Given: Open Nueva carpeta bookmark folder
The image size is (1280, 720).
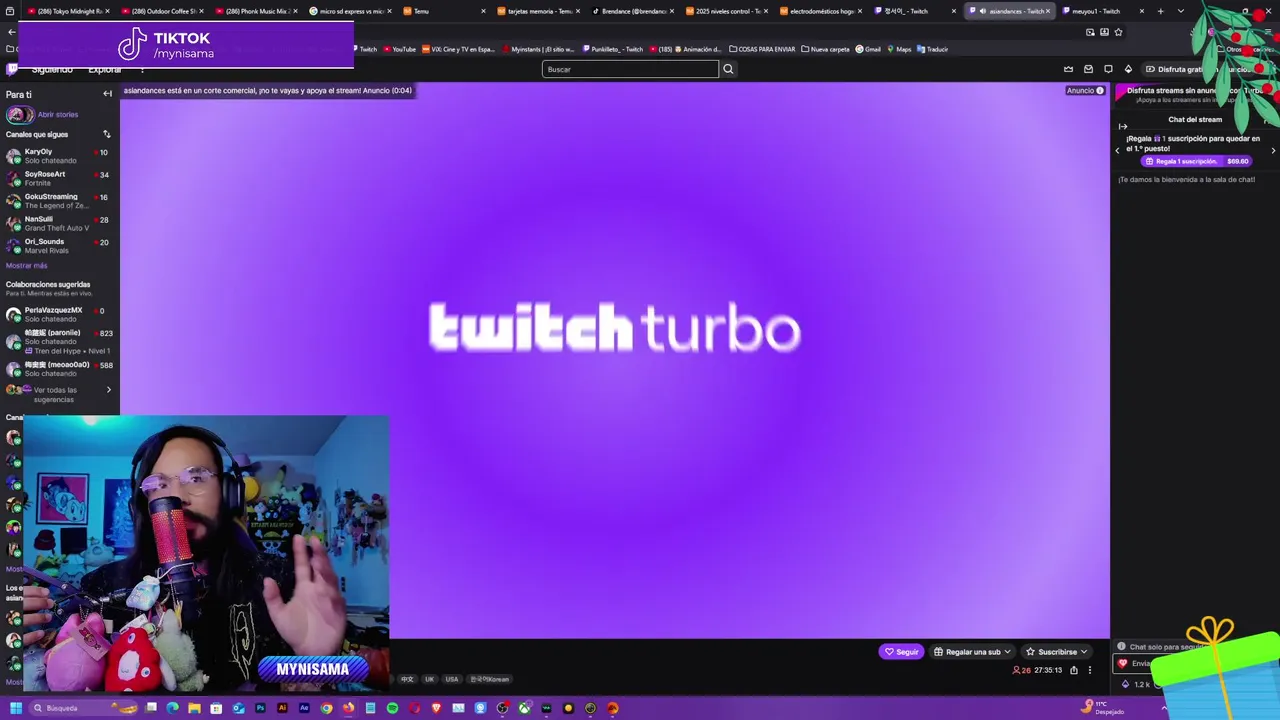Looking at the screenshot, I should (825, 49).
